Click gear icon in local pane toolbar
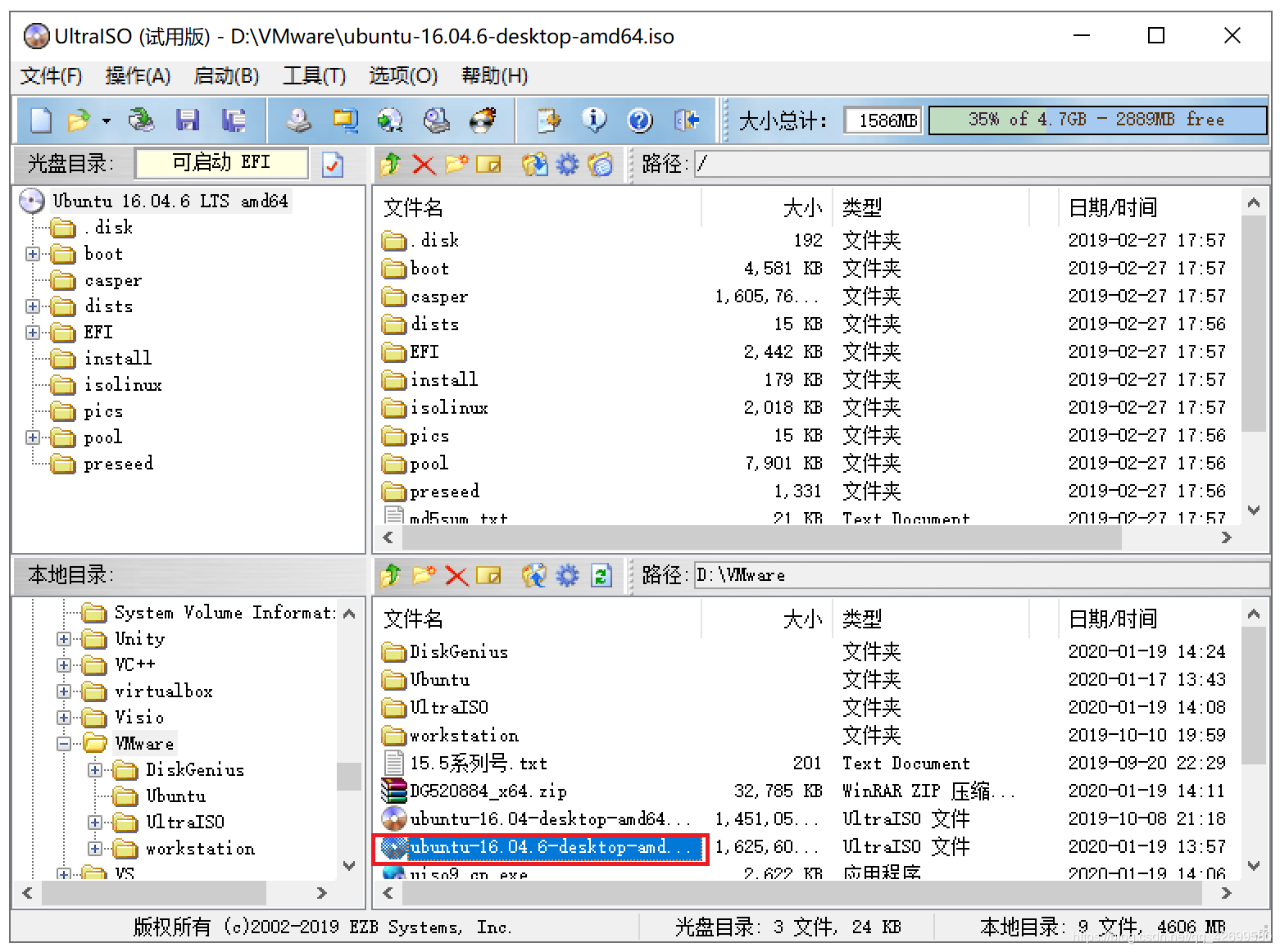This screenshot has width=1280, height=952. point(567,576)
